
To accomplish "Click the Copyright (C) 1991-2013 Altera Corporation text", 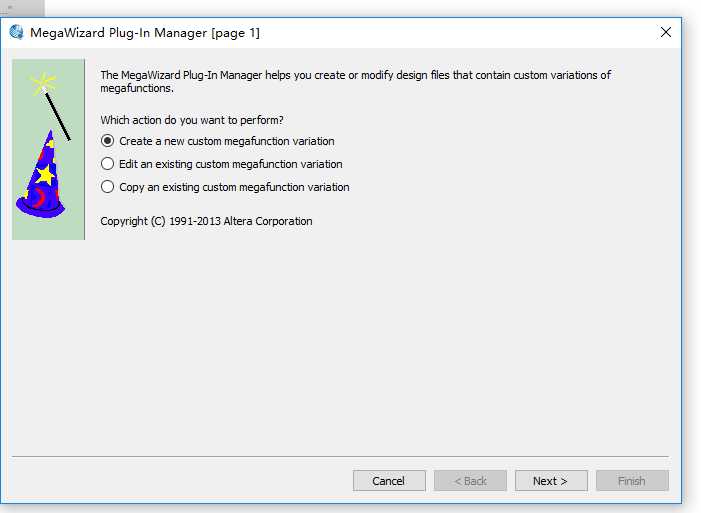I will point(206,221).
